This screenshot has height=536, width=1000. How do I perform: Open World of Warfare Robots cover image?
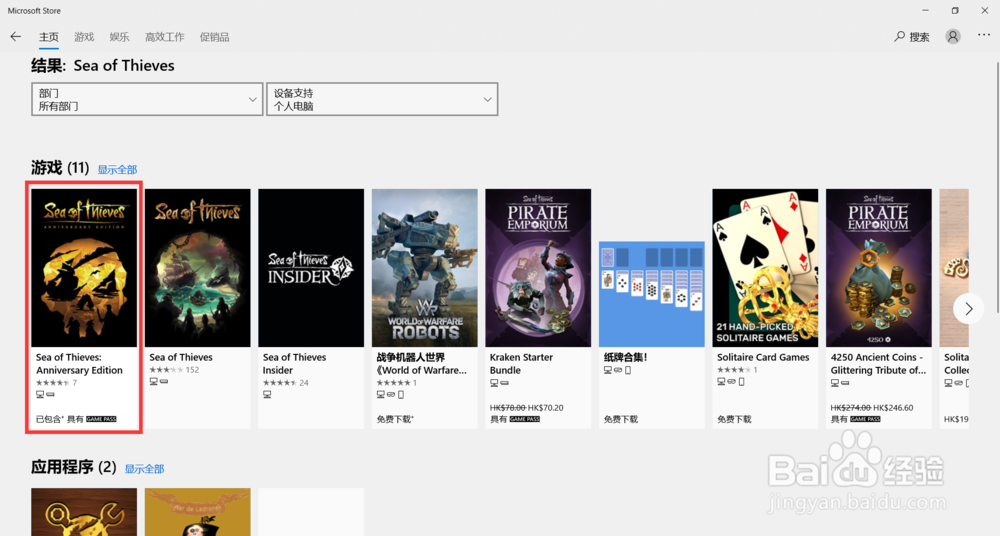[x=425, y=268]
